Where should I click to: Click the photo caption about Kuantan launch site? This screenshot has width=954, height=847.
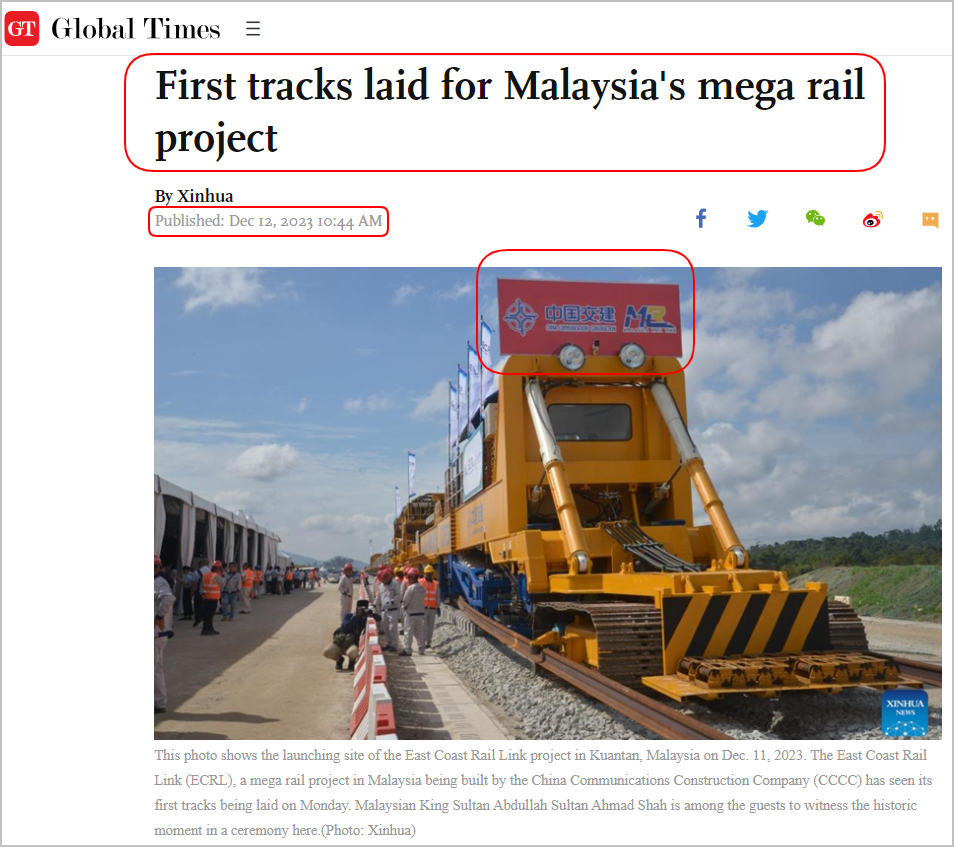(x=543, y=792)
